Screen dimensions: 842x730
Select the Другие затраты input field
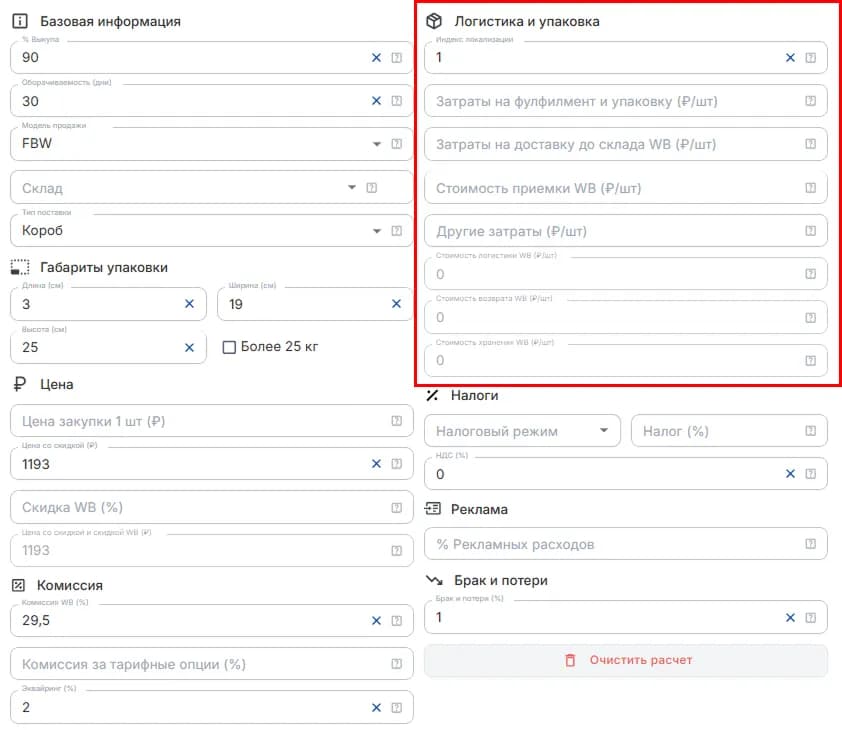point(626,231)
